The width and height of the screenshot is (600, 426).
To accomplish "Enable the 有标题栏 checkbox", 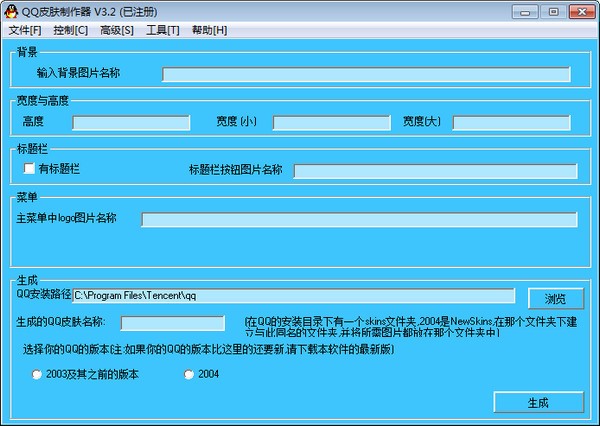I will click(x=30, y=169).
